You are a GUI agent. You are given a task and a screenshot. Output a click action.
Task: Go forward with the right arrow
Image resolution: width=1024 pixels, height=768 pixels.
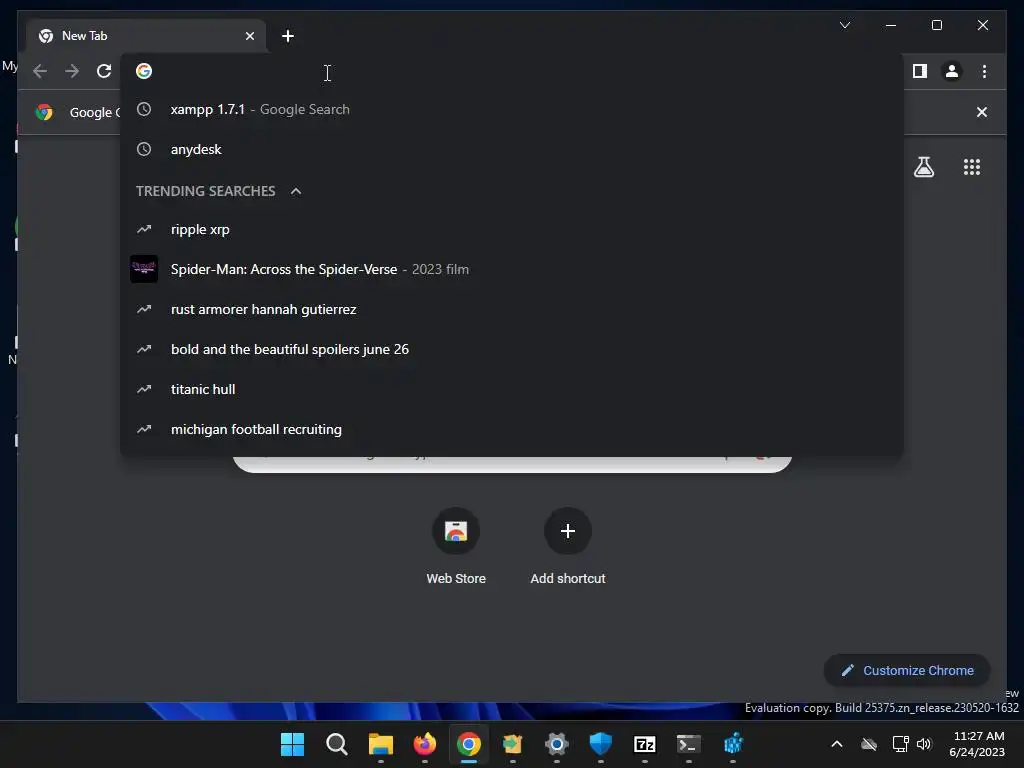click(x=72, y=71)
